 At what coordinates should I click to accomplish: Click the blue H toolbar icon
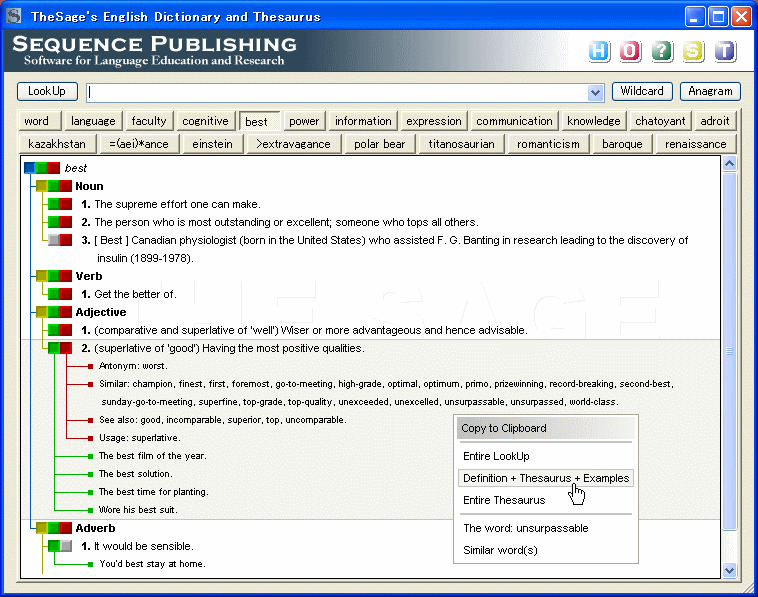tap(599, 51)
